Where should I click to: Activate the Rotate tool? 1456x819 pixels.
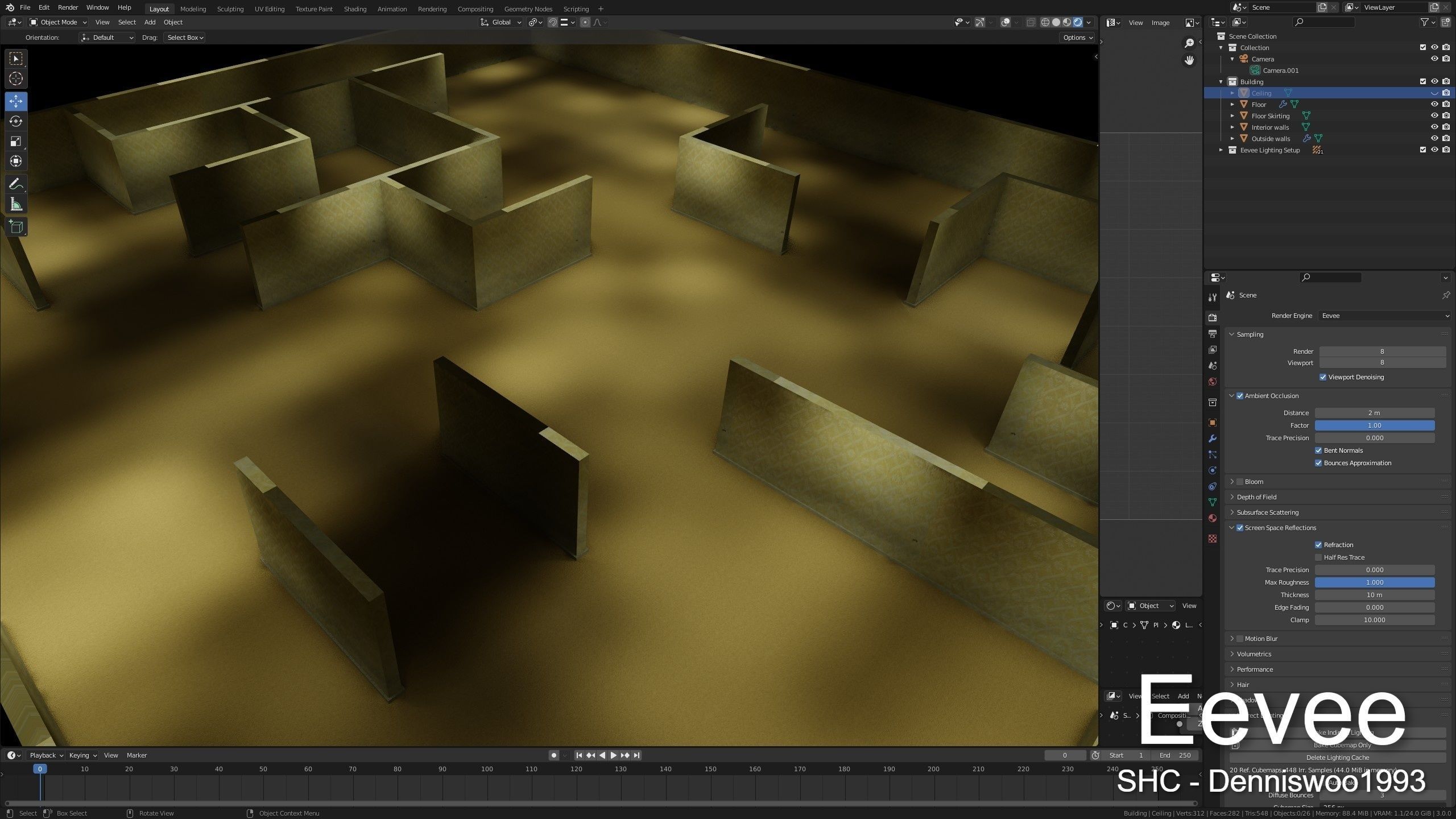[16, 121]
